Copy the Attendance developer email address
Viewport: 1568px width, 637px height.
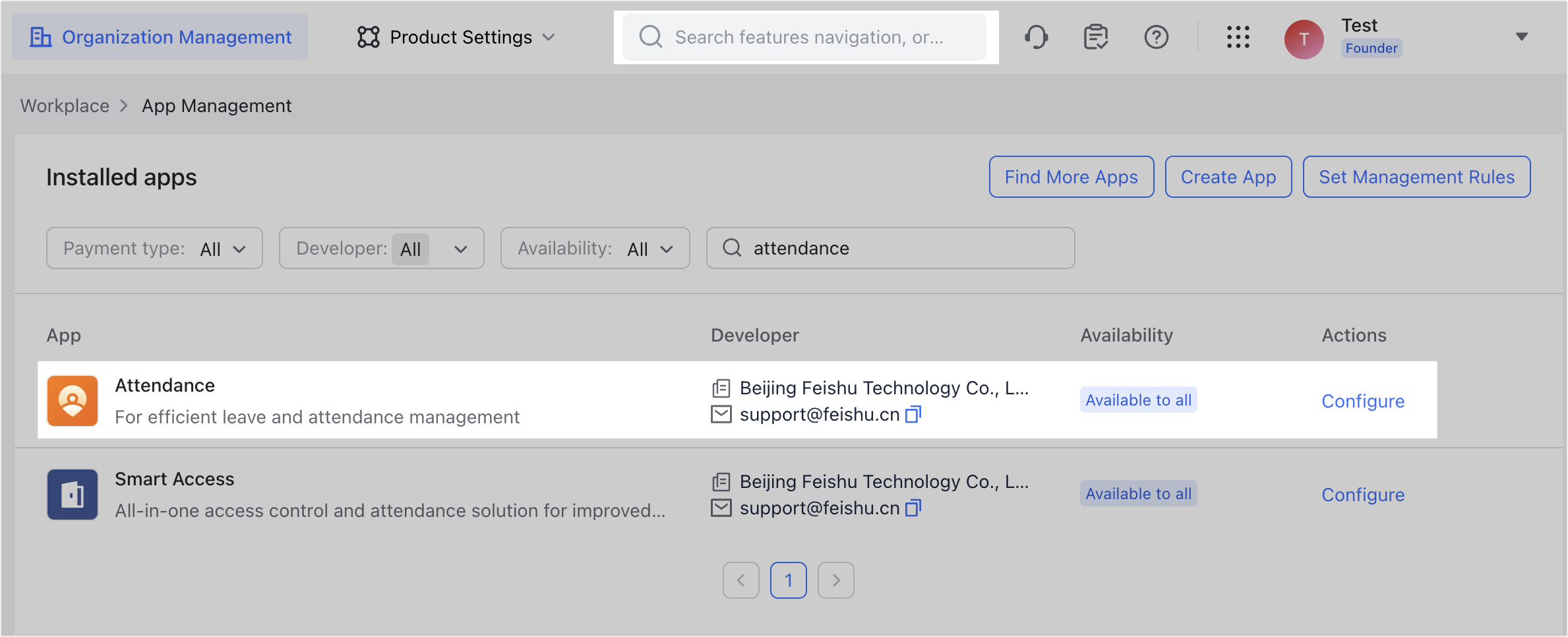pos(913,414)
